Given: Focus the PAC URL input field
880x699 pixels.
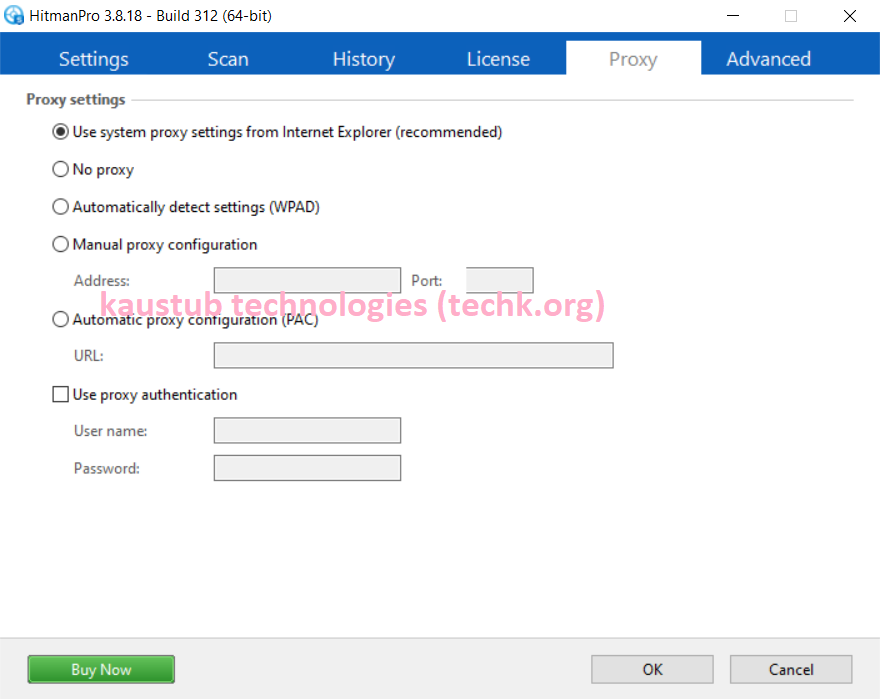Looking at the screenshot, I should (x=414, y=355).
